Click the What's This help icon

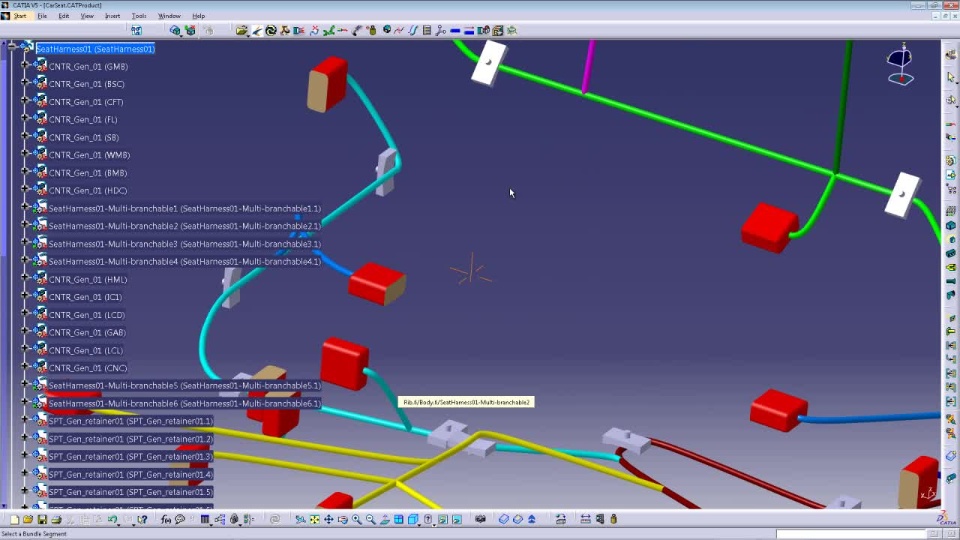tap(142, 519)
